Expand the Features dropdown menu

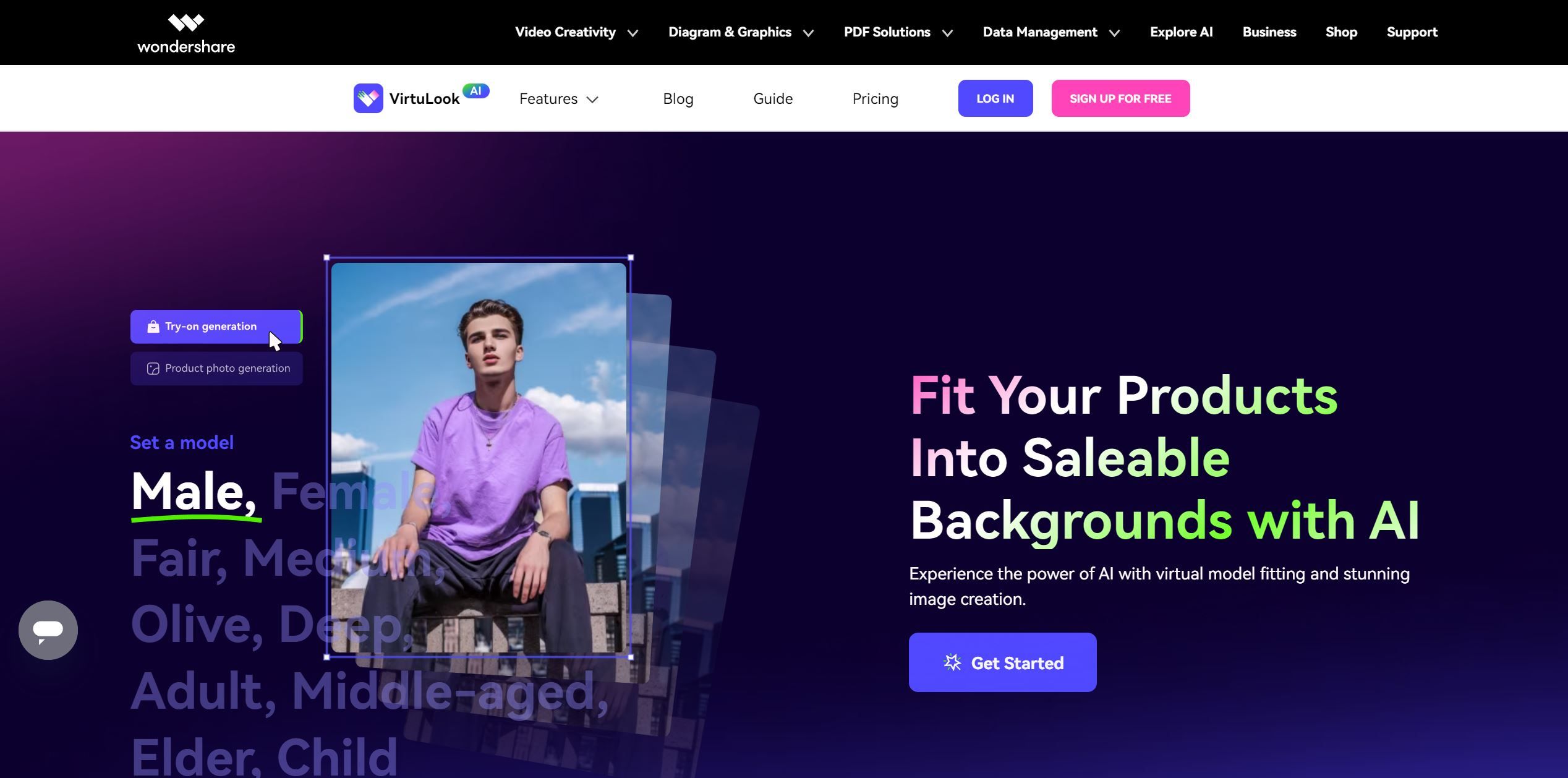pyautogui.click(x=559, y=98)
